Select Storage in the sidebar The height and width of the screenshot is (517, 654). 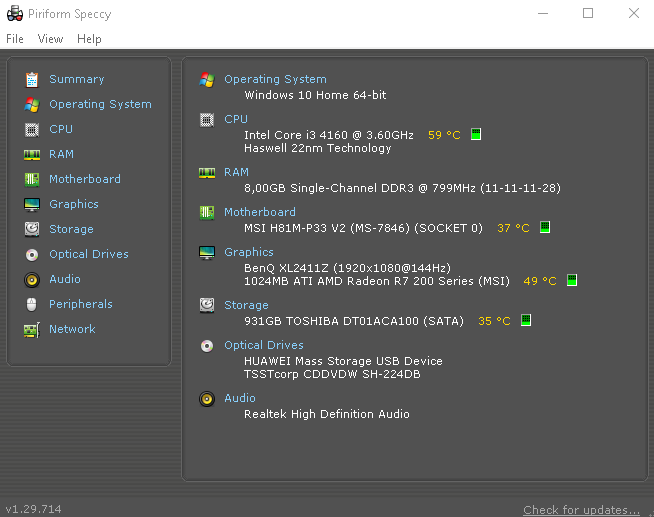71,229
